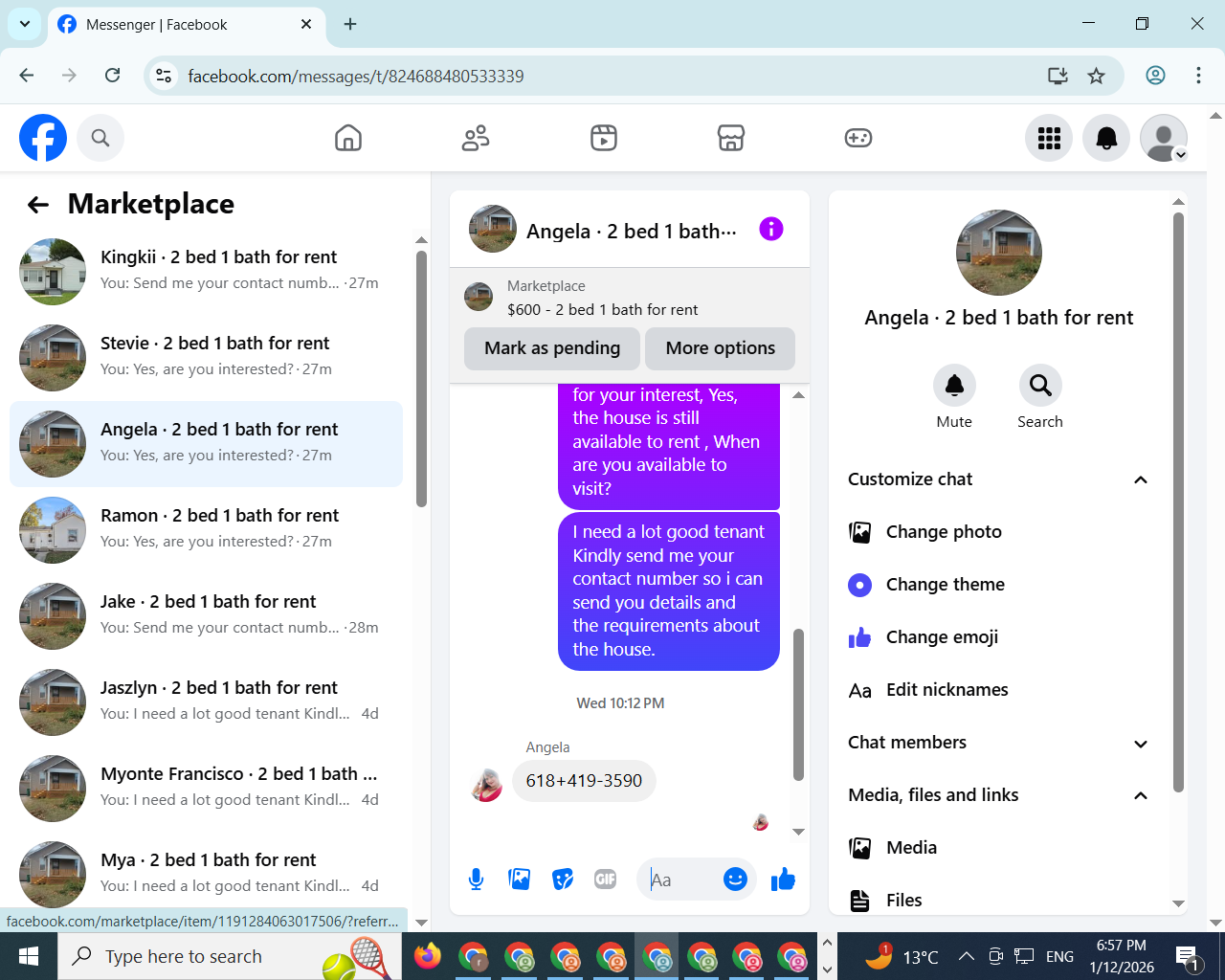Viewport: 1225px width, 980px height.
Task: Open the Marketplace storefront icon
Action: pyautogui.click(x=731, y=138)
